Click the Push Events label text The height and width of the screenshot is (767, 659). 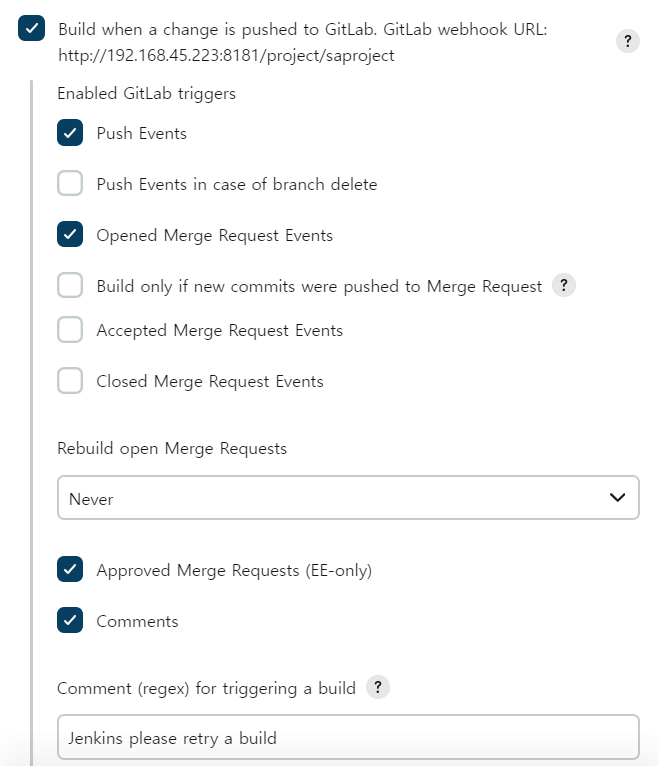click(141, 133)
